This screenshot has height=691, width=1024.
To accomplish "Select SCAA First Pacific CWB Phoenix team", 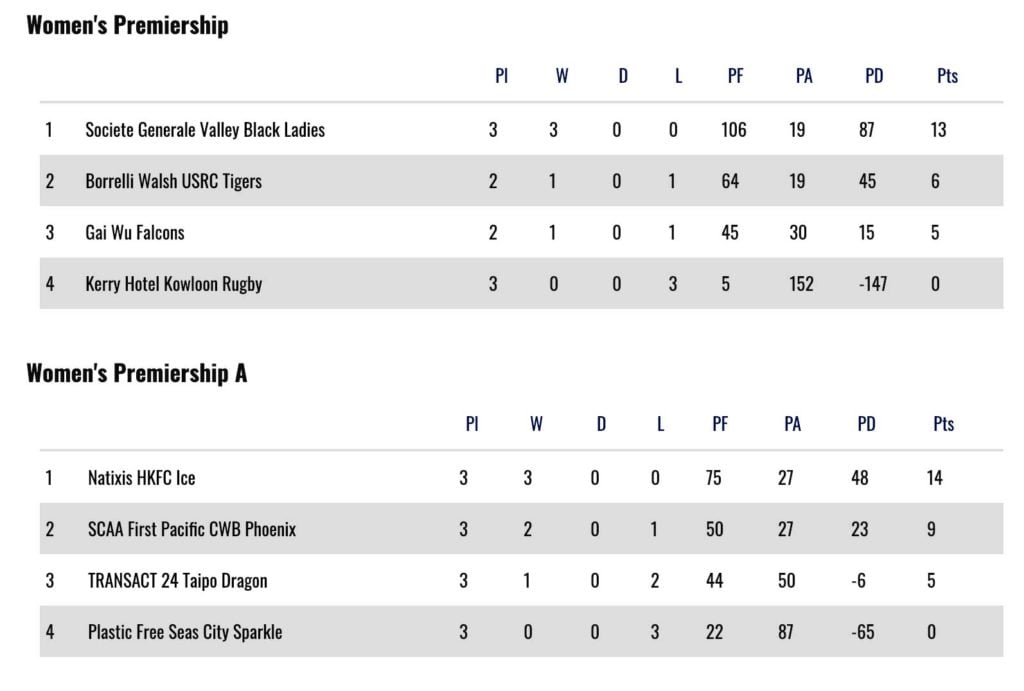I will click(192, 529).
